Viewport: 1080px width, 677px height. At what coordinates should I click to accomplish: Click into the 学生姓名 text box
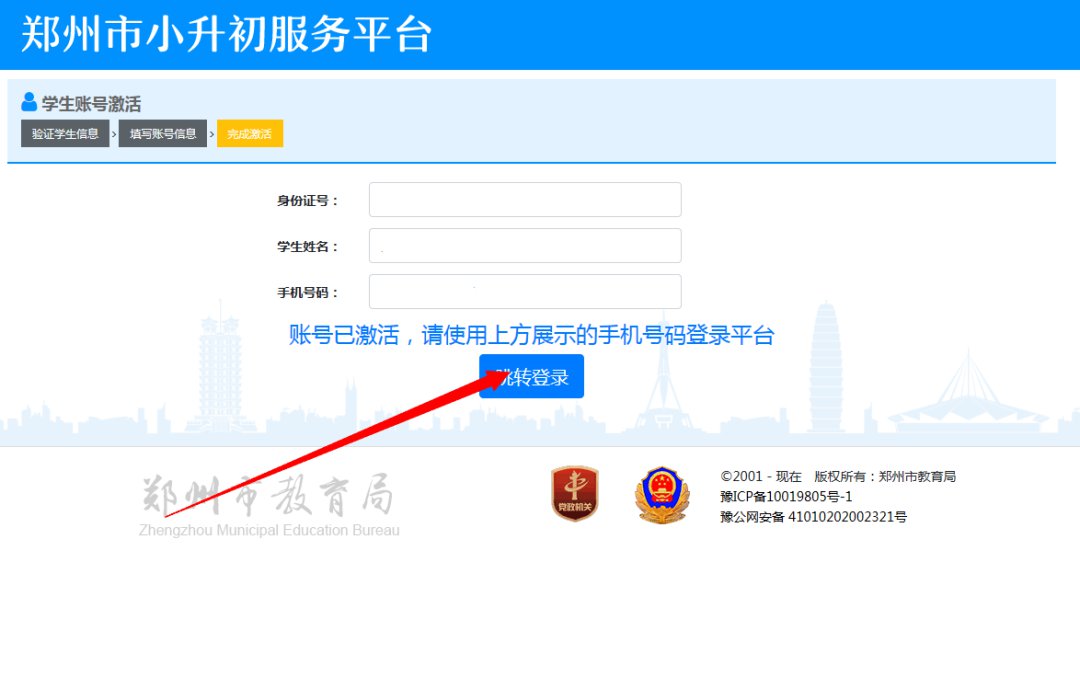(525, 246)
